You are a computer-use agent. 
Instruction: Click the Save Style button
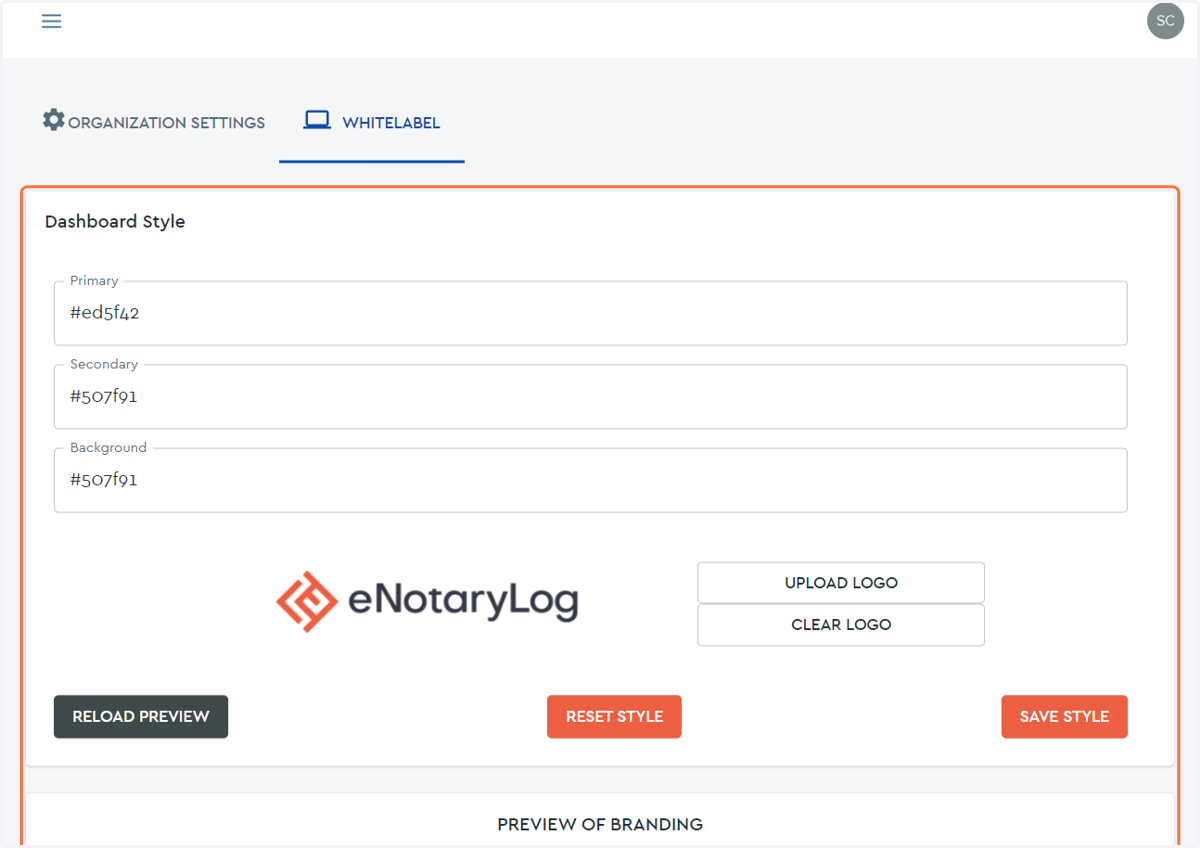pyautogui.click(x=1064, y=717)
